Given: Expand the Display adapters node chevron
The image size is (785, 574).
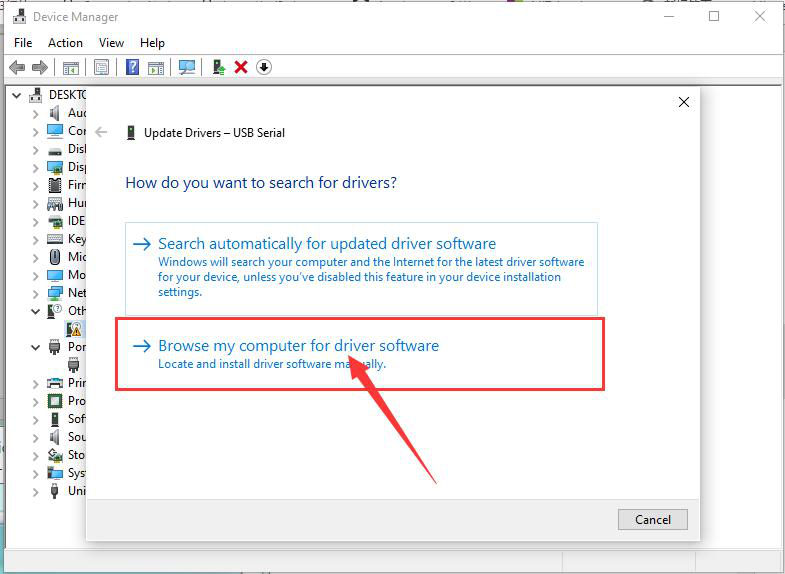Looking at the screenshot, I should pyautogui.click(x=35, y=168).
